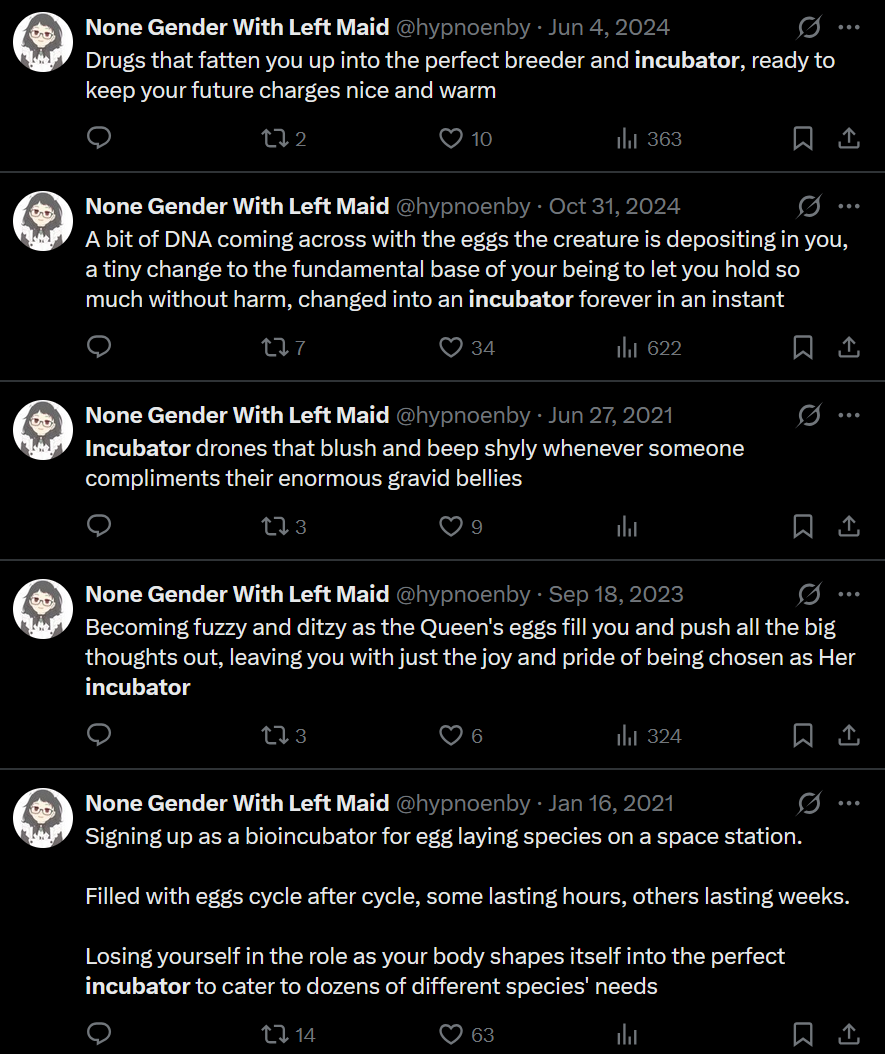Image resolution: width=885 pixels, height=1054 pixels.
Task: Open Grok icon on Jun 4 tweet
Action: point(809,28)
